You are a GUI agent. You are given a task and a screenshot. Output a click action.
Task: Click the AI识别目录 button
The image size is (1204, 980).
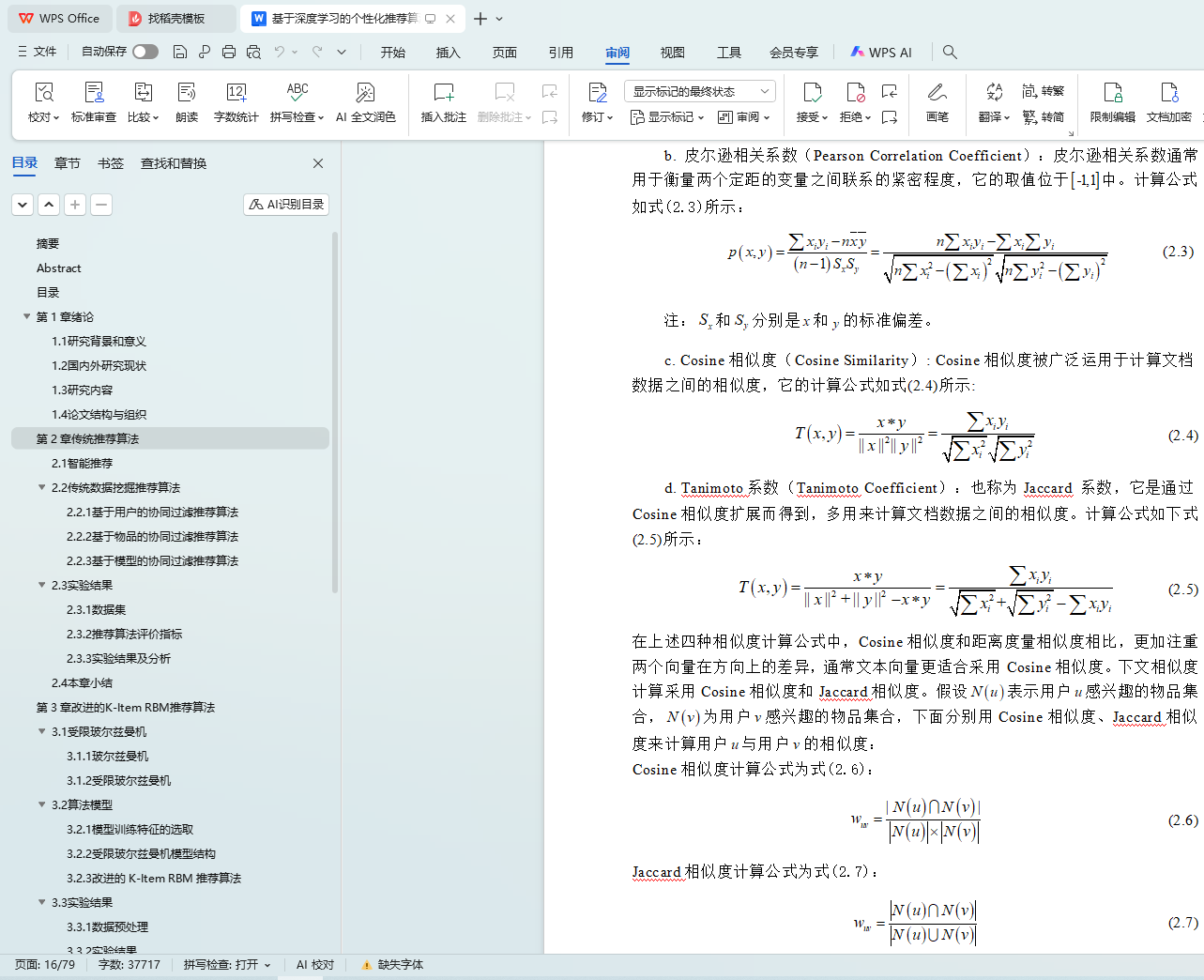pyautogui.click(x=286, y=205)
